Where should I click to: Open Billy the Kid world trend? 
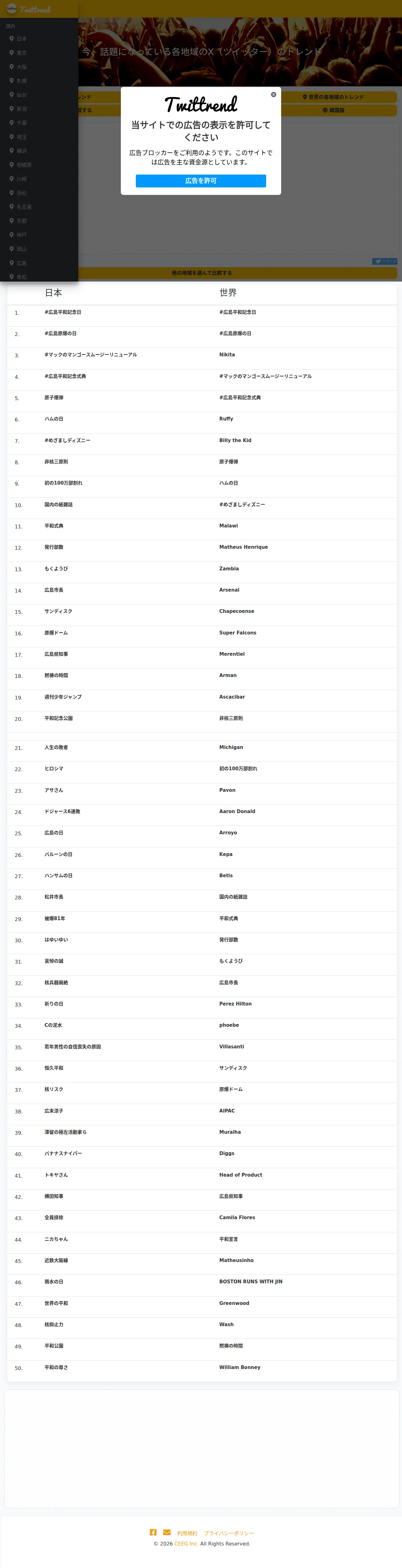pyautogui.click(x=235, y=441)
